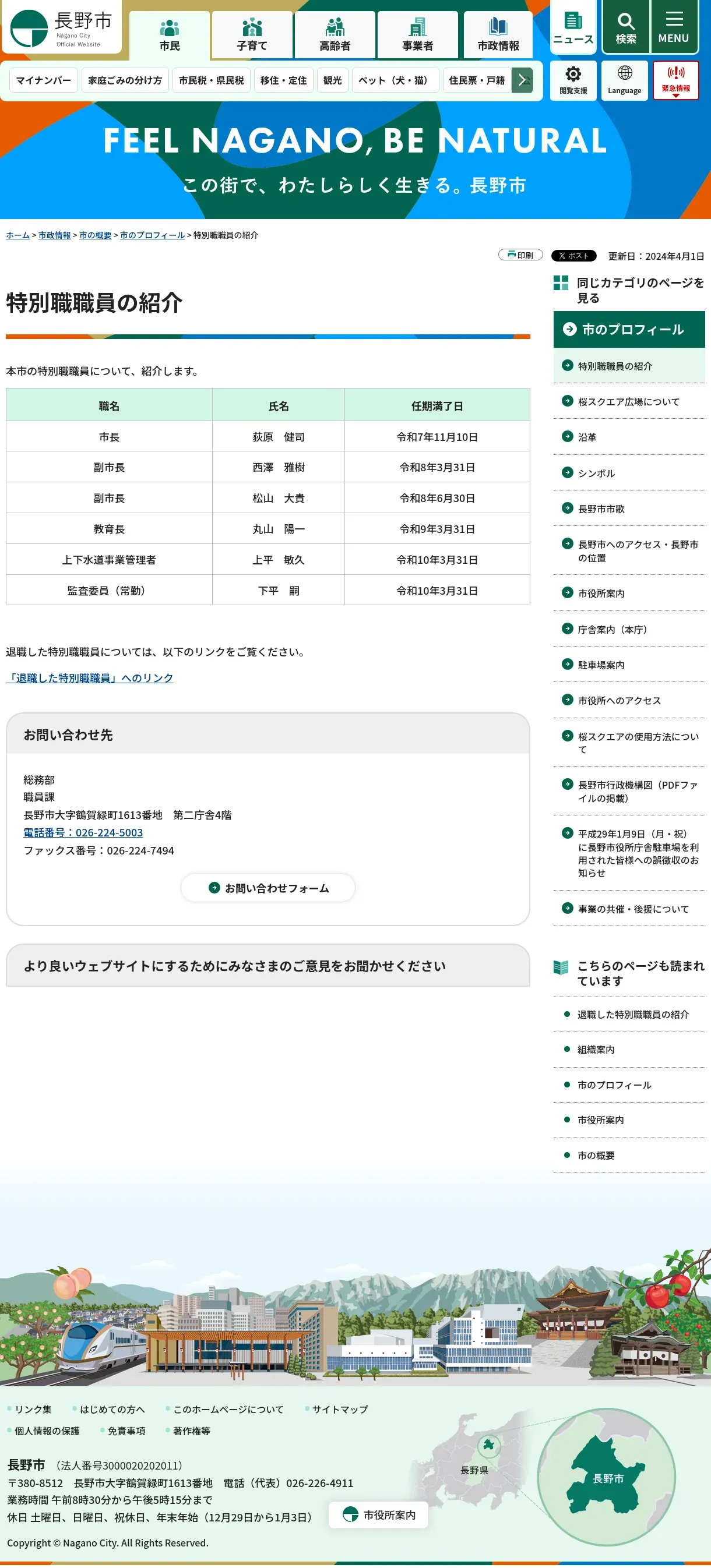Click the 印刷 print button
711x1568 pixels.
click(520, 255)
